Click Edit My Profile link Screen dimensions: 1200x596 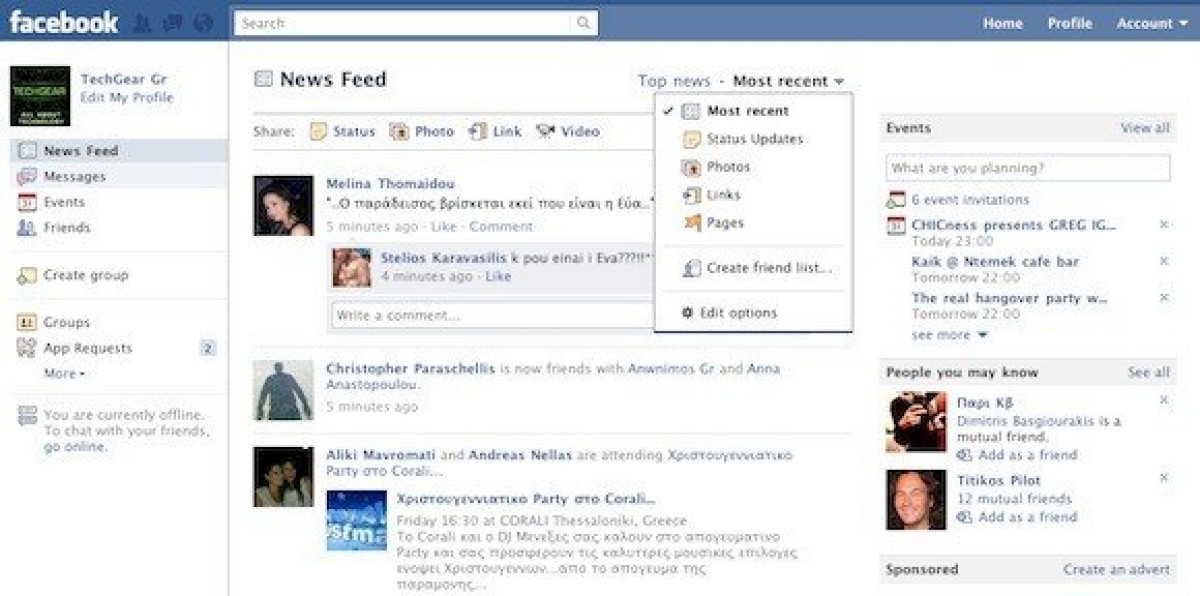(127, 97)
